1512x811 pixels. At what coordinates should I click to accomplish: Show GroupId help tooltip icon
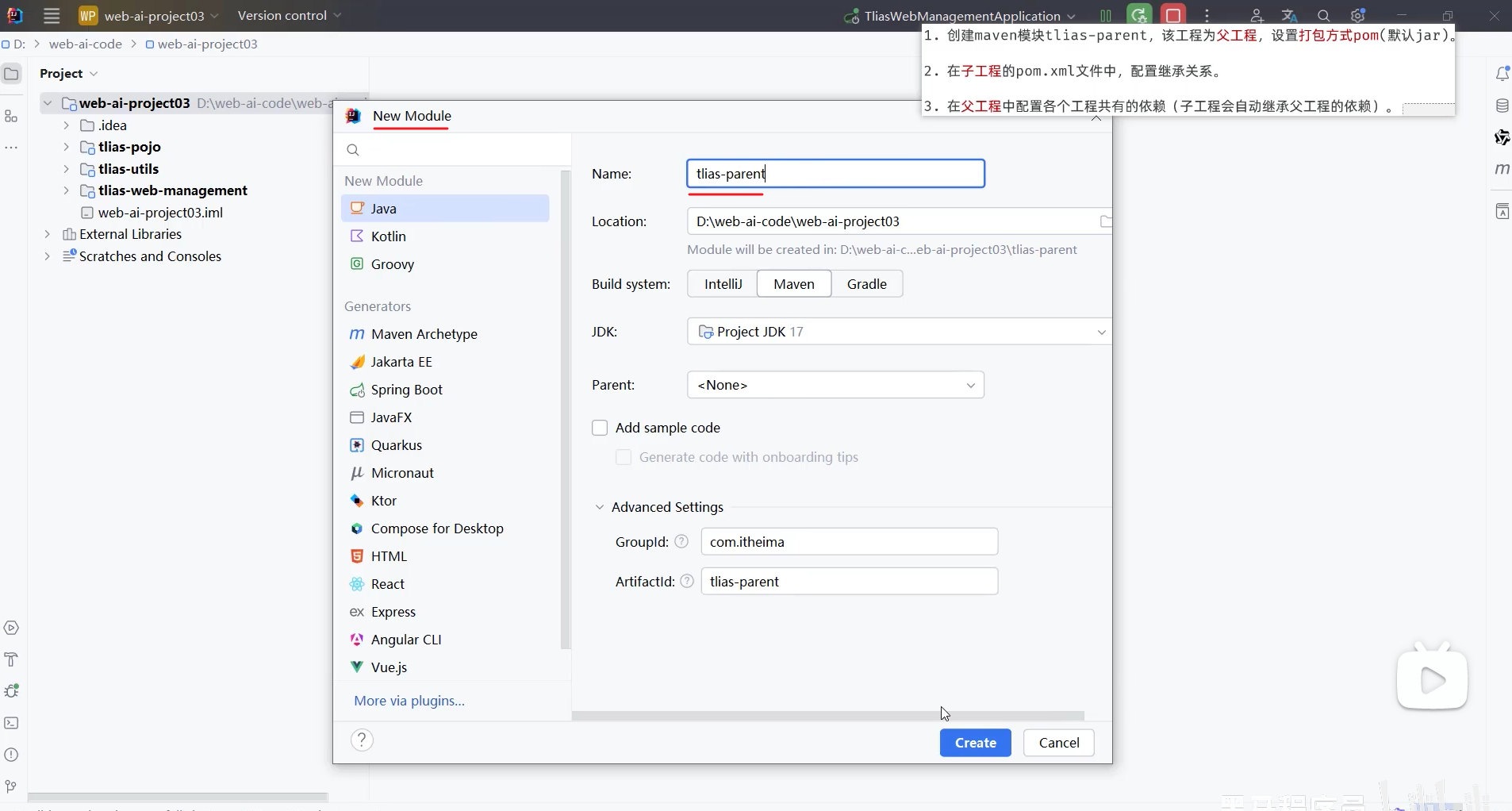pos(681,541)
